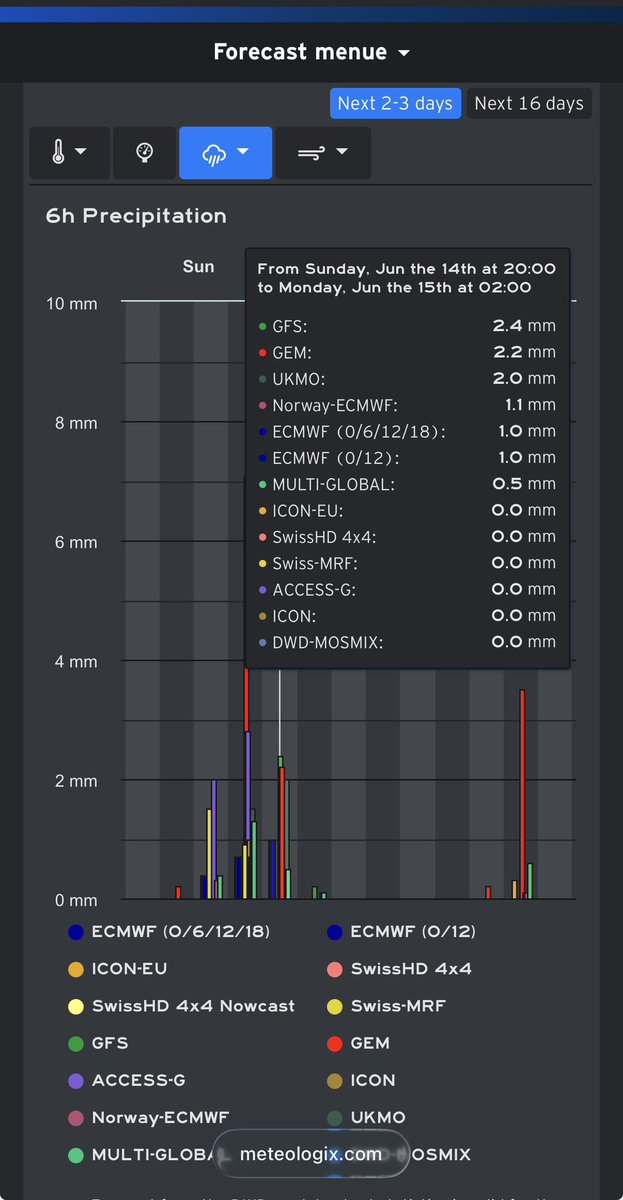Click the pink SwissHD 4x4 legend dot
This screenshot has height=1200, width=623.
[x=335, y=969]
